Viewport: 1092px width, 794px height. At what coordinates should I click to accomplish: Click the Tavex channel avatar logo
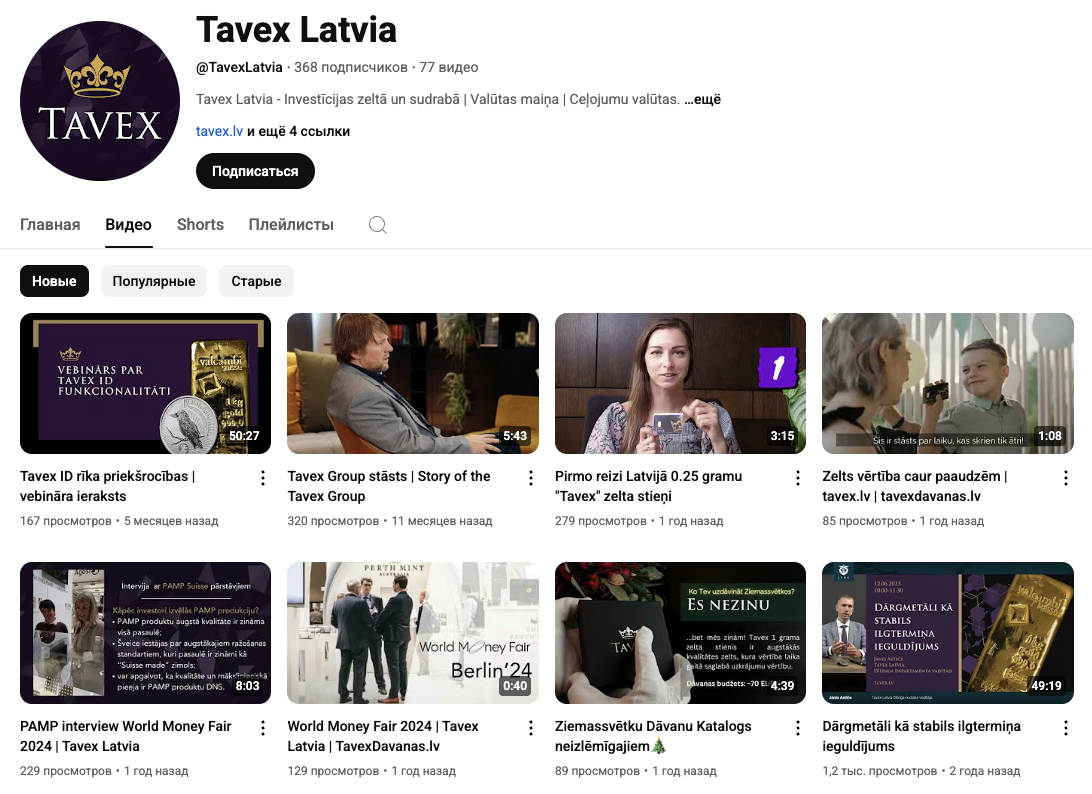click(100, 101)
